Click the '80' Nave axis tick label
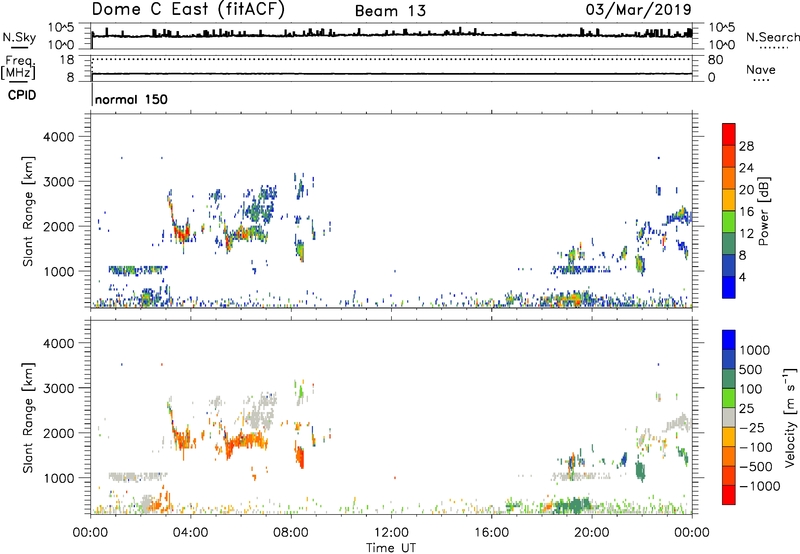 coord(716,60)
